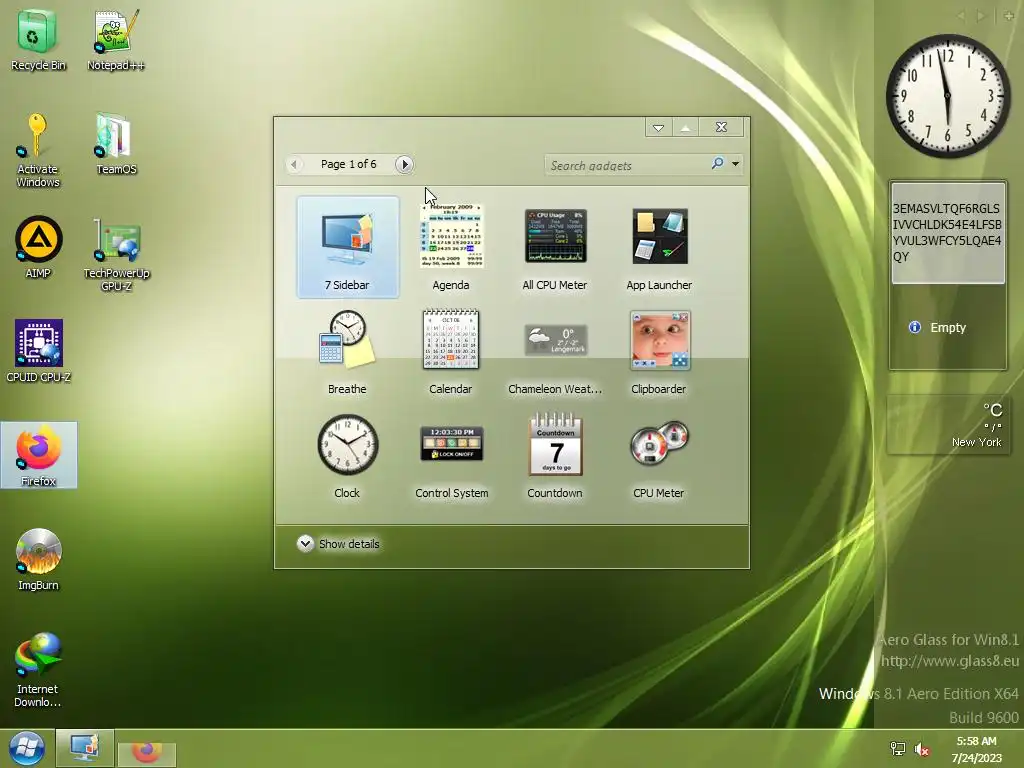Click the network tray icon
The image size is (1024, 768).
coord(898,749)
